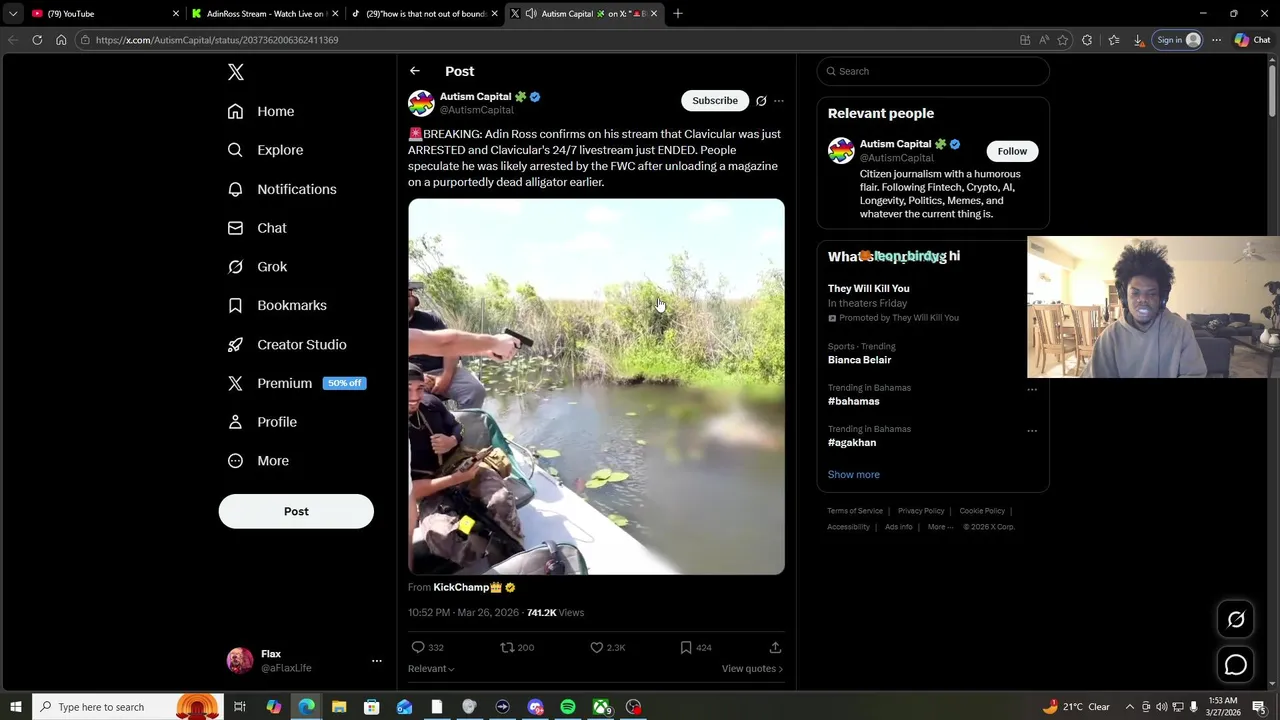Click the Grok explain icon on post
The width and height of the screenshot is (1280, 720).
click(761, 101)
